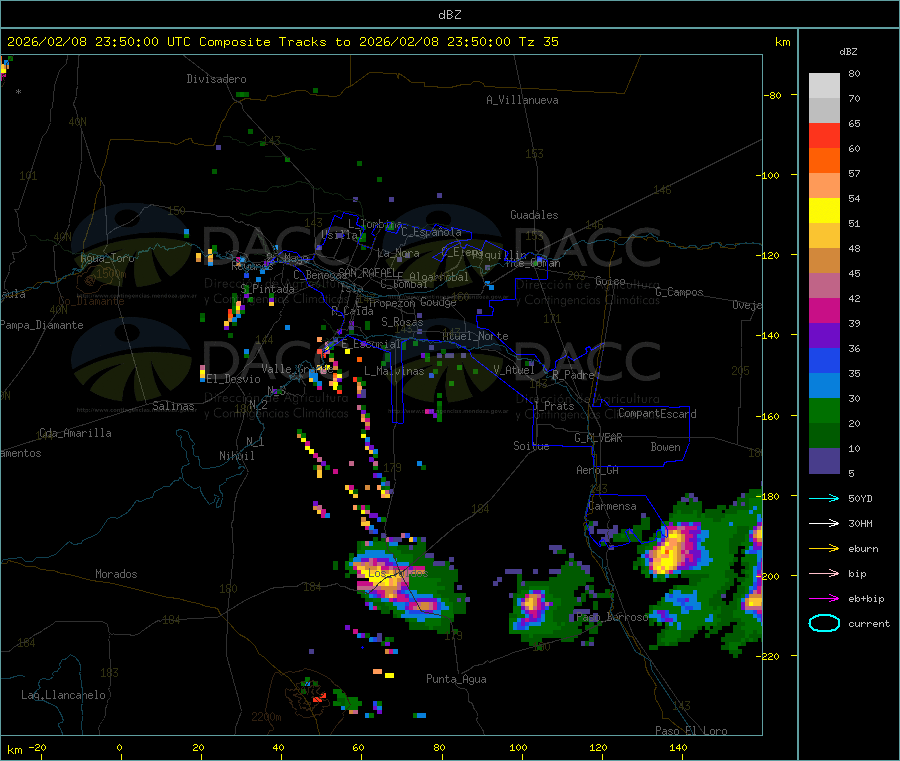Click the eburn yellow arrow legend icon

[824, 548]
